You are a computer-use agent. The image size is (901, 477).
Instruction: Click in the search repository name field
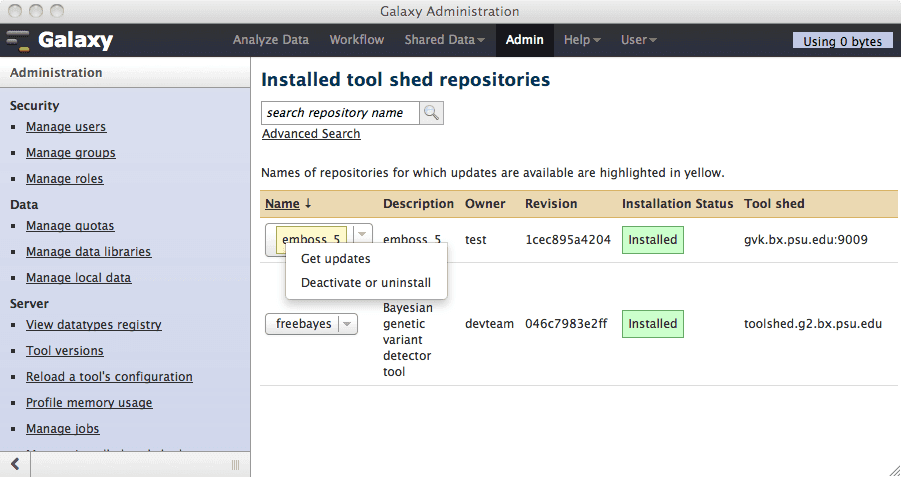(x=340, y=113)
